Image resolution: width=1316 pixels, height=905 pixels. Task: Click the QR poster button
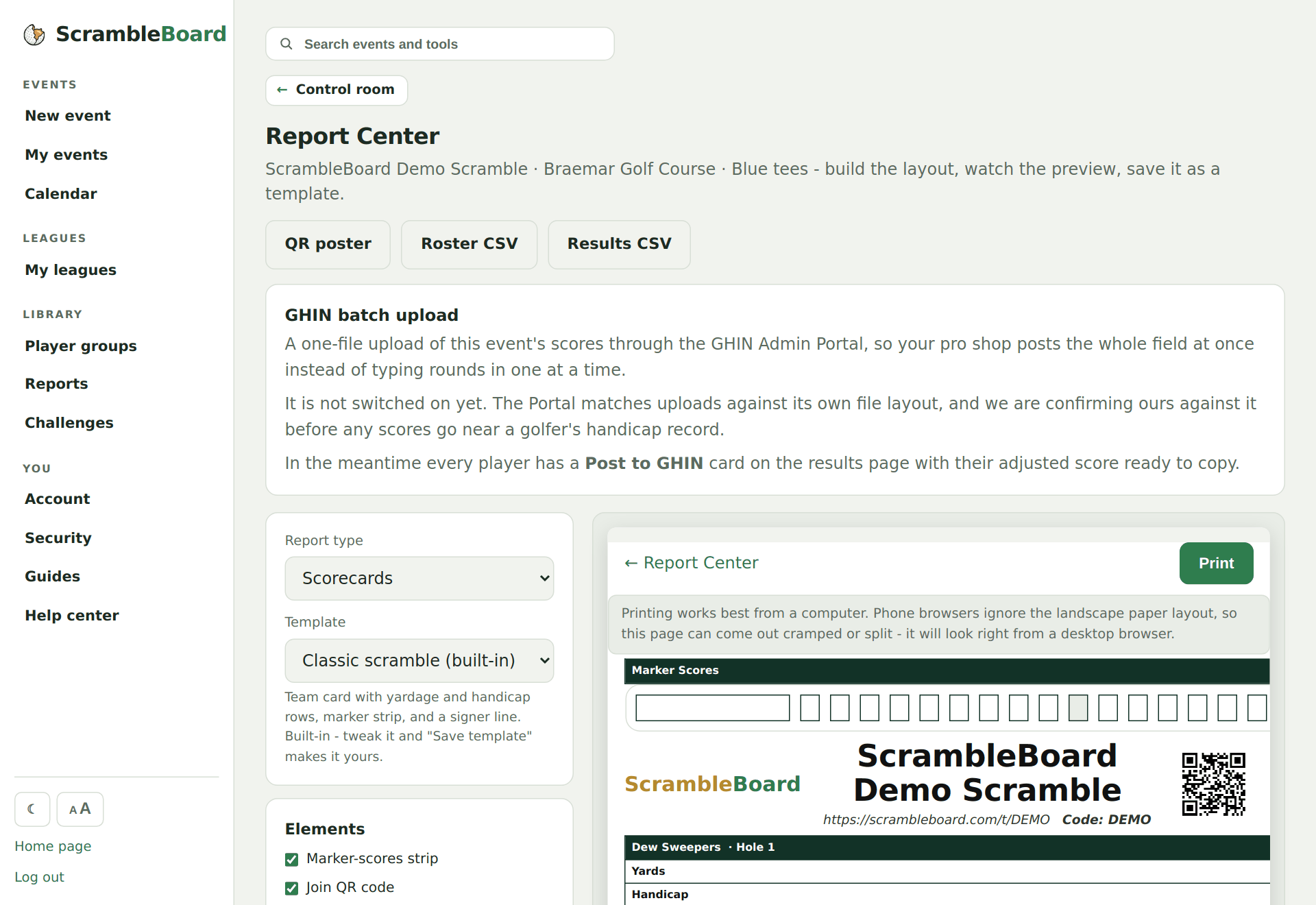pos(328,244)
